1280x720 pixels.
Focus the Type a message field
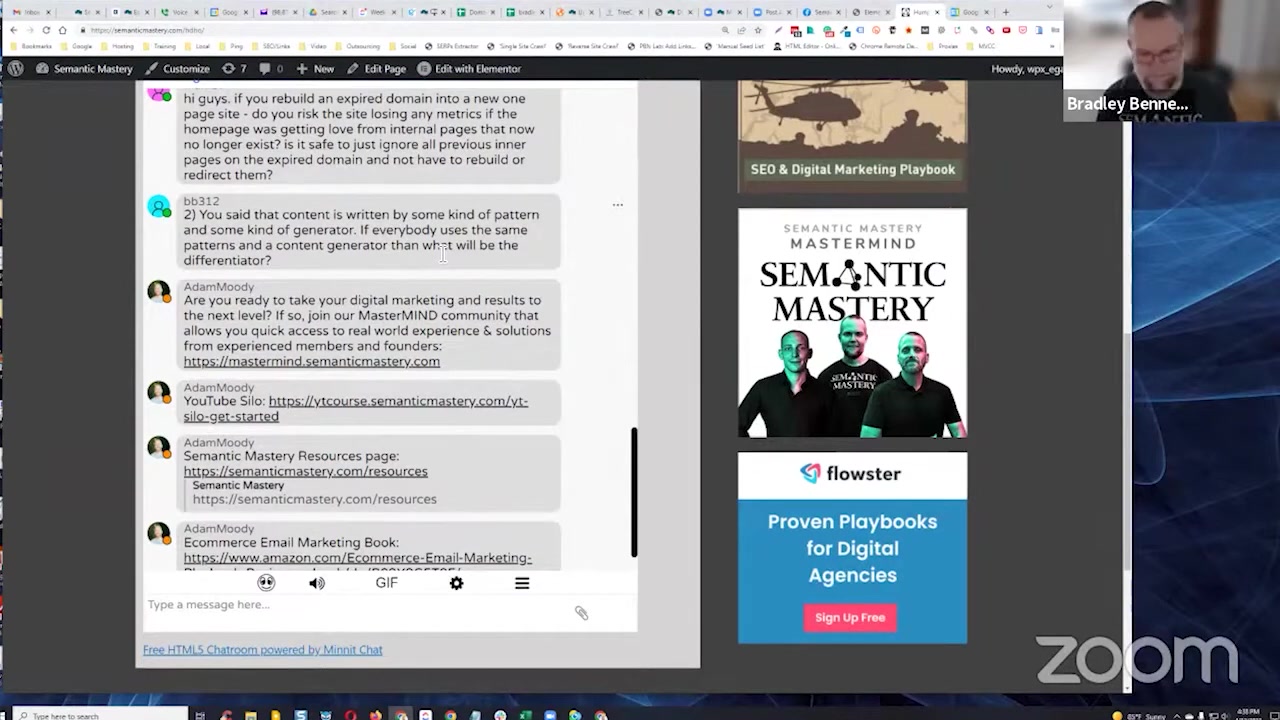tap(355, 605)
